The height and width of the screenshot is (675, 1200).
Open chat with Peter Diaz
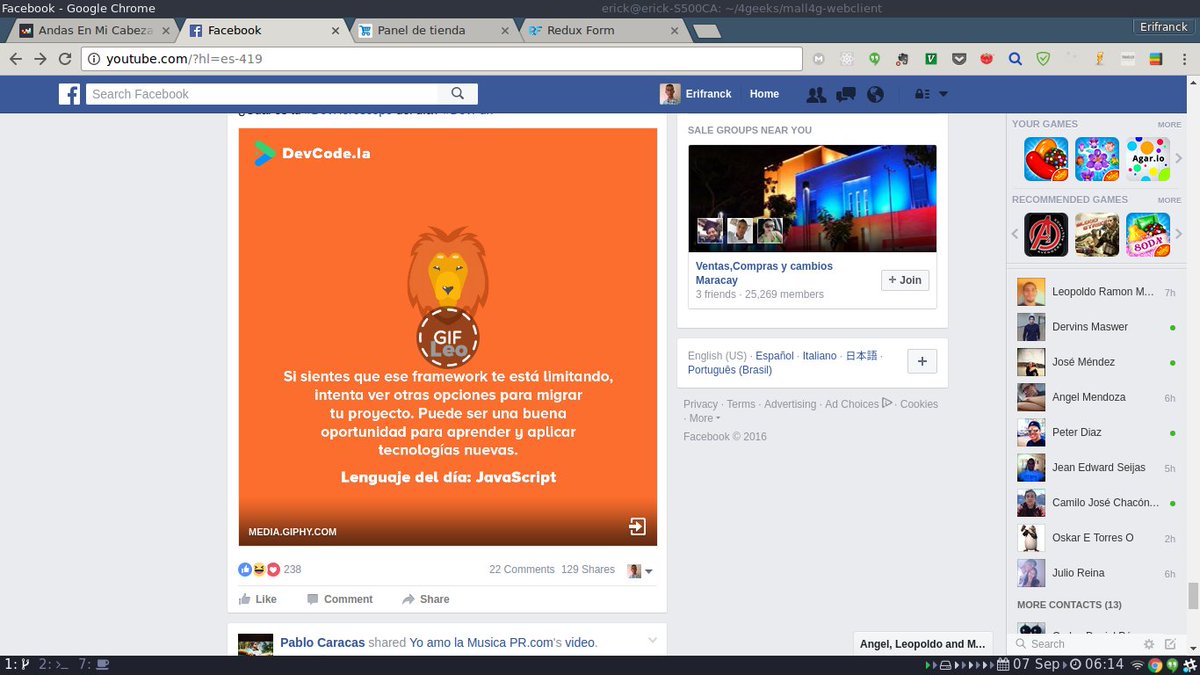(x=1096, y=433)
